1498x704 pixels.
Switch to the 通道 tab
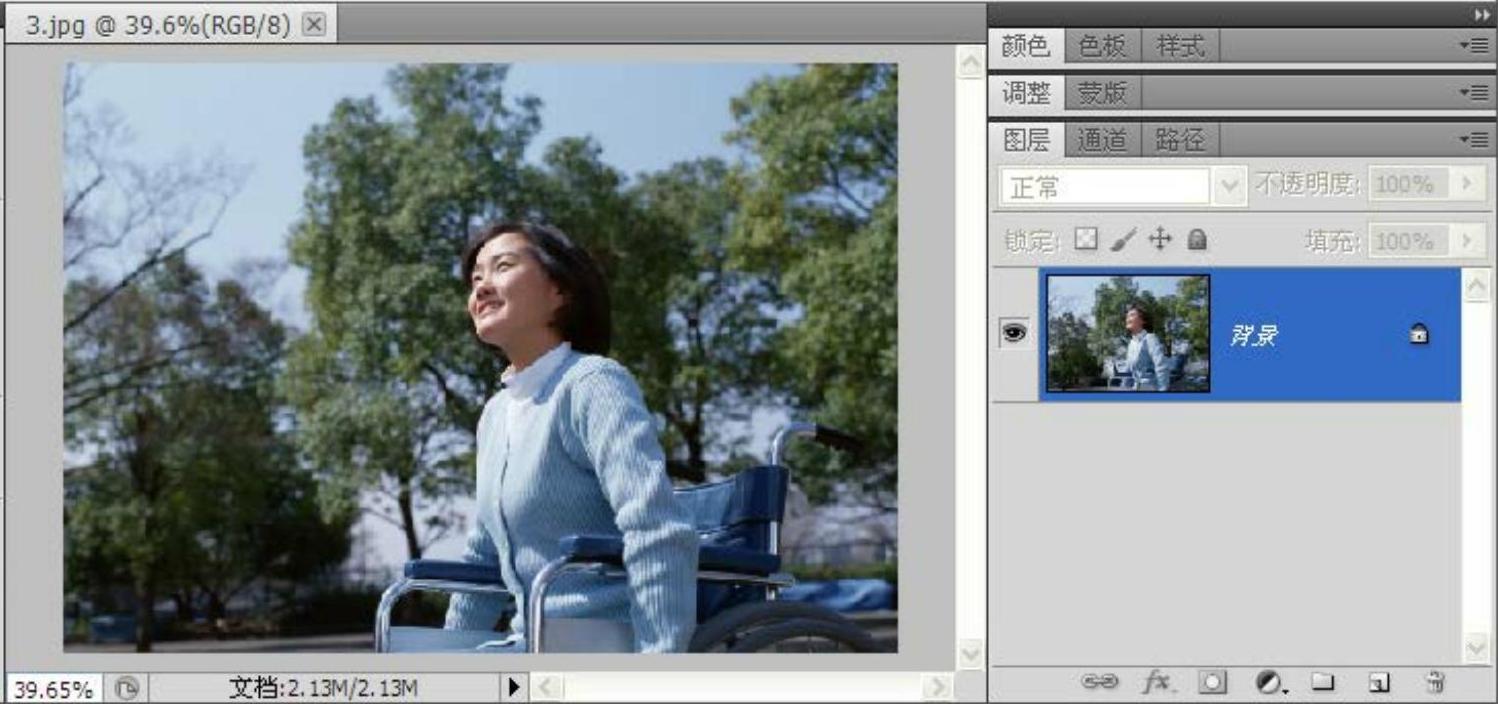(1102, 141)
